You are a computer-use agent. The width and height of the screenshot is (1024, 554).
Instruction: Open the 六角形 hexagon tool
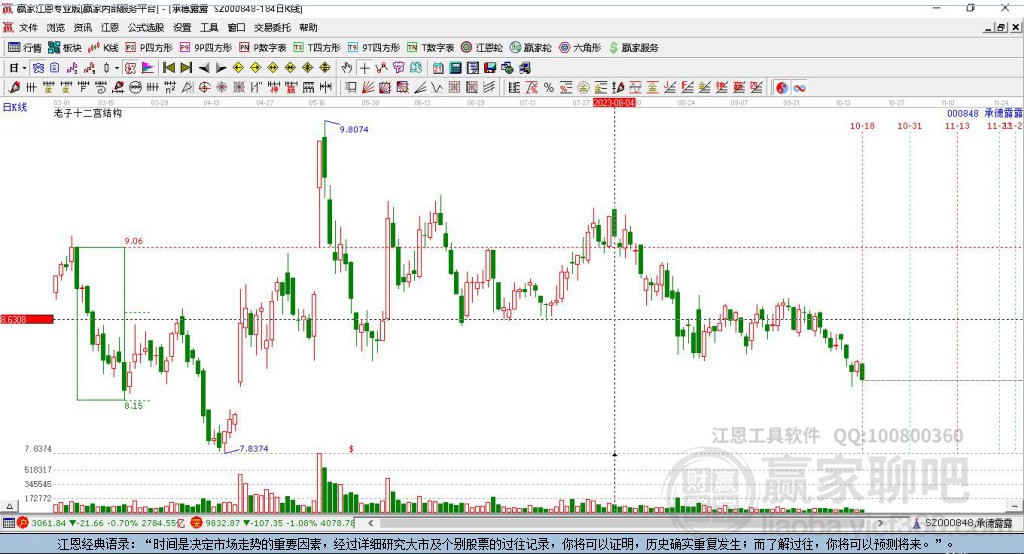[580, 48]
